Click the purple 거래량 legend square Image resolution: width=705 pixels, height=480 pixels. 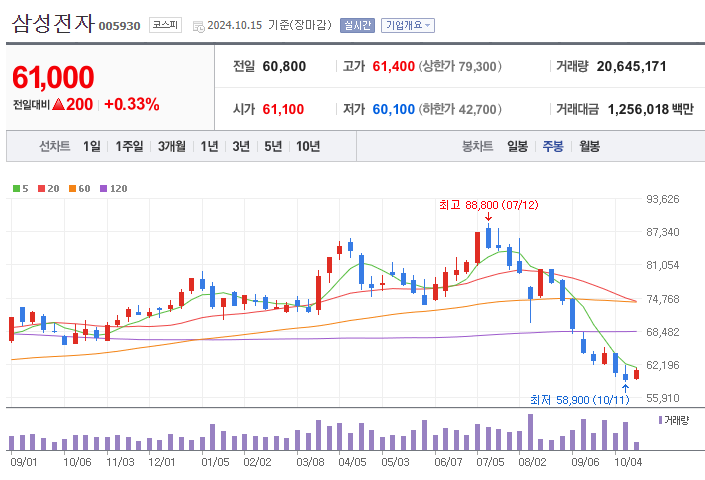(660, 420)
